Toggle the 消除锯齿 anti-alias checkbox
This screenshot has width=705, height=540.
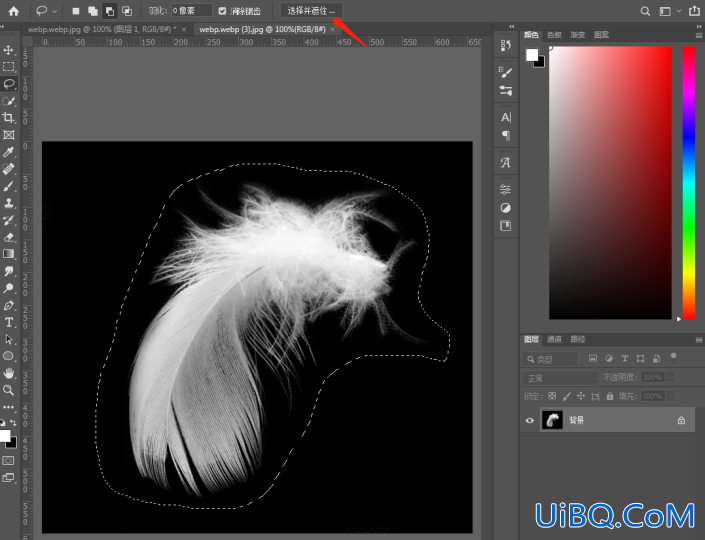coord(222,11)
